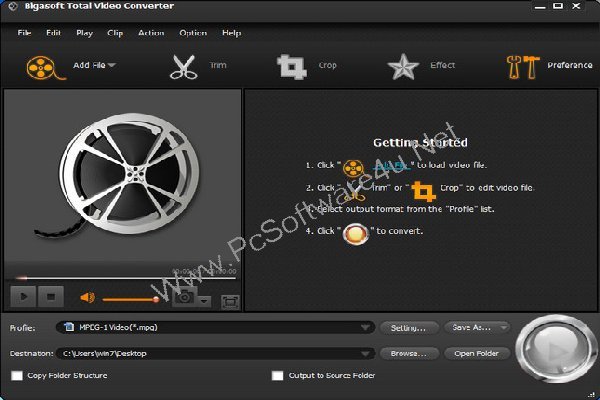Click the Browse... button
Screen dimensions: 600x400
coord(408,354)
